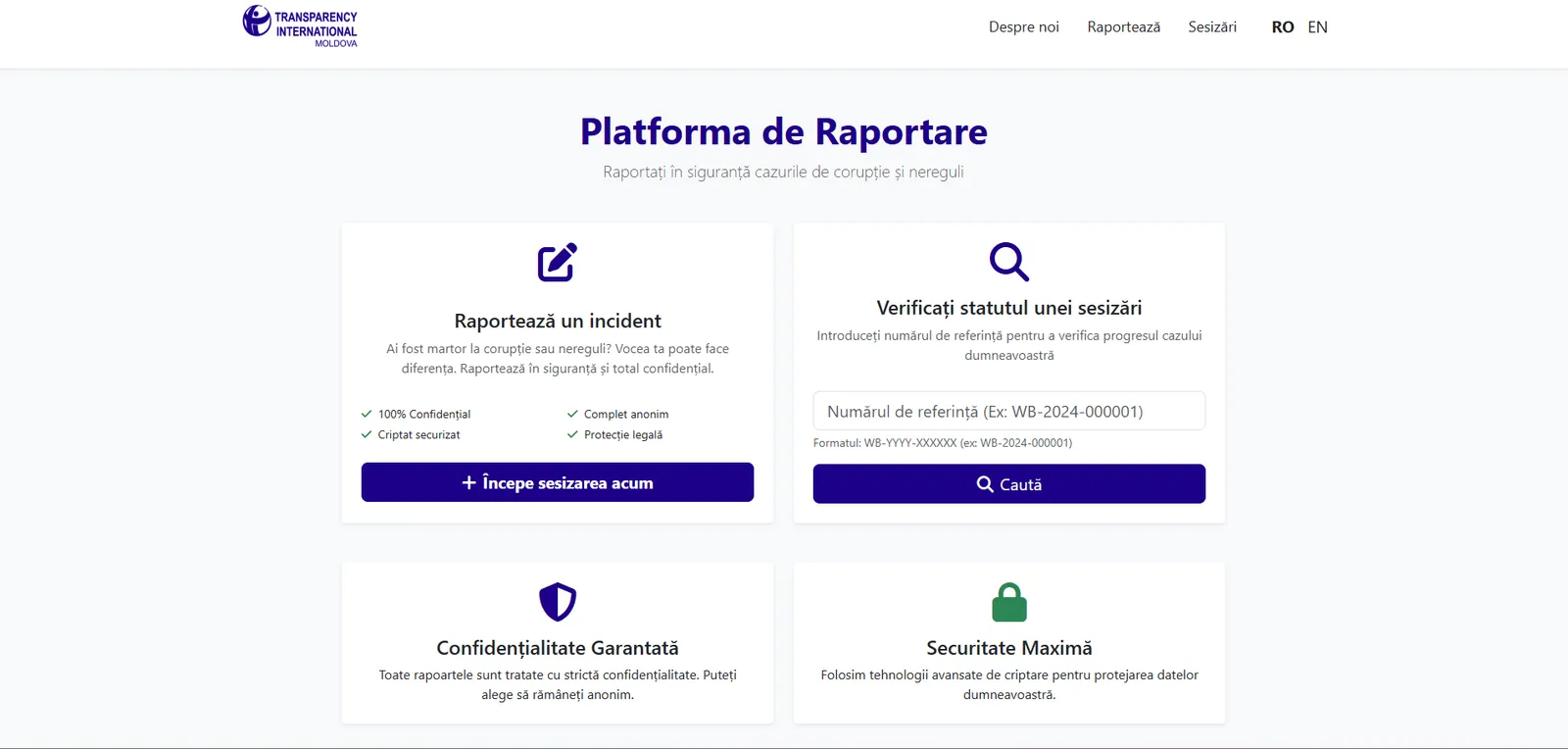Screen dimensions: 1568x749
Task: Submit the reference search with Caută button
Action: coord(1009,484)
